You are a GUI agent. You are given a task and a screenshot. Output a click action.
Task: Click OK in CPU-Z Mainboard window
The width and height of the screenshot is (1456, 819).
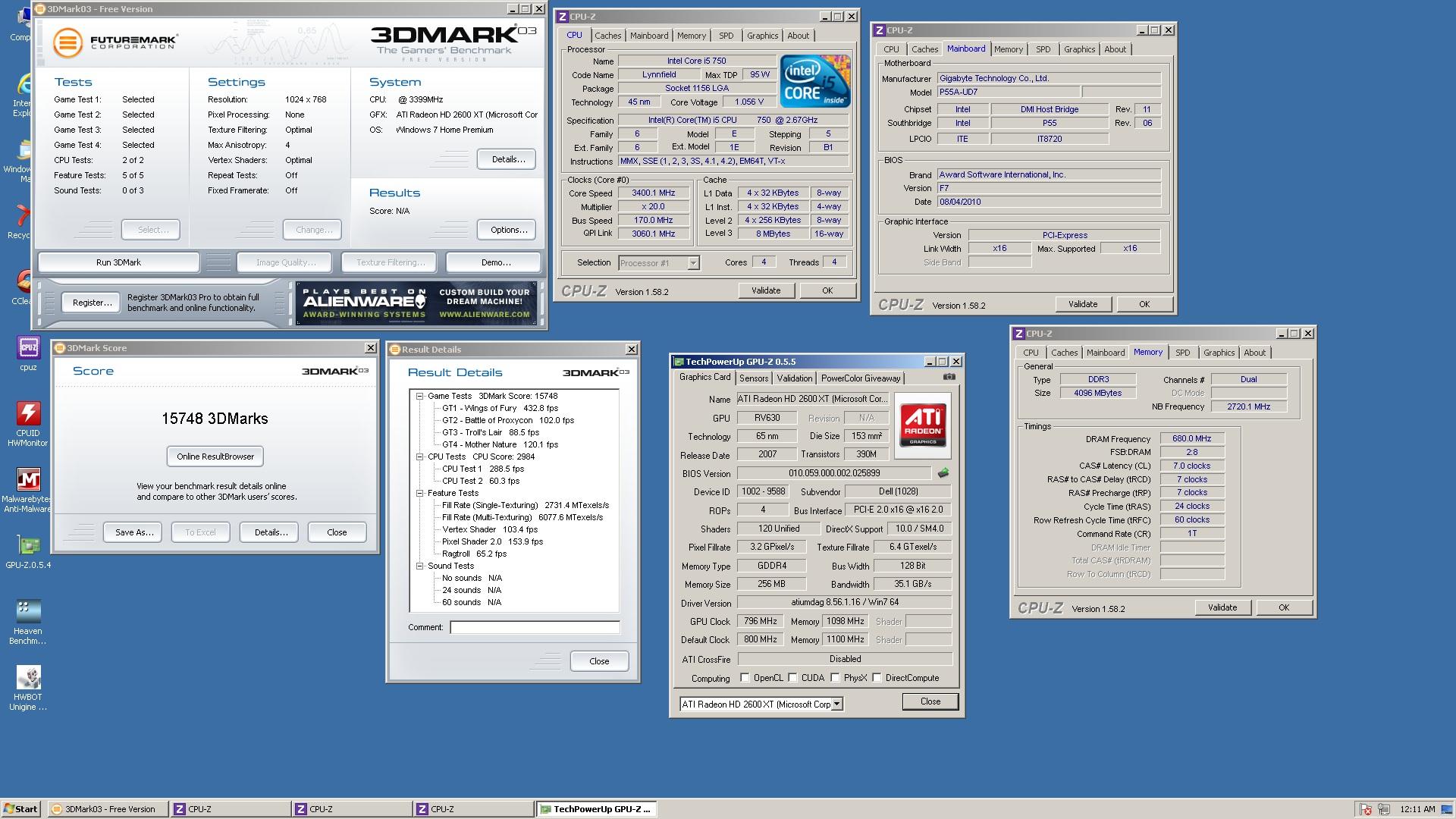1144,304
